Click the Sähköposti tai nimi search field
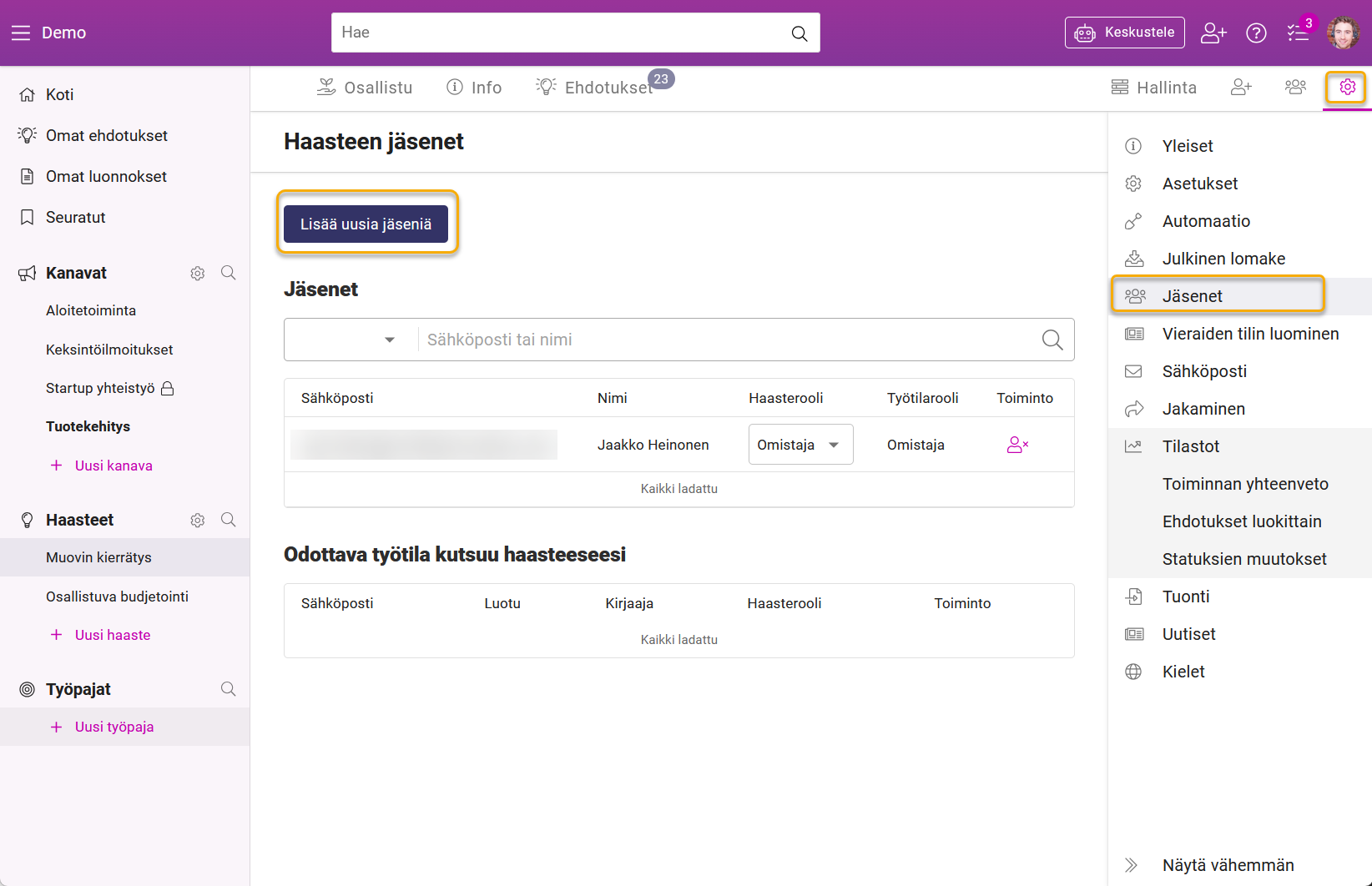Viewport: 1372px width, 886px height. tap(726, 340)
